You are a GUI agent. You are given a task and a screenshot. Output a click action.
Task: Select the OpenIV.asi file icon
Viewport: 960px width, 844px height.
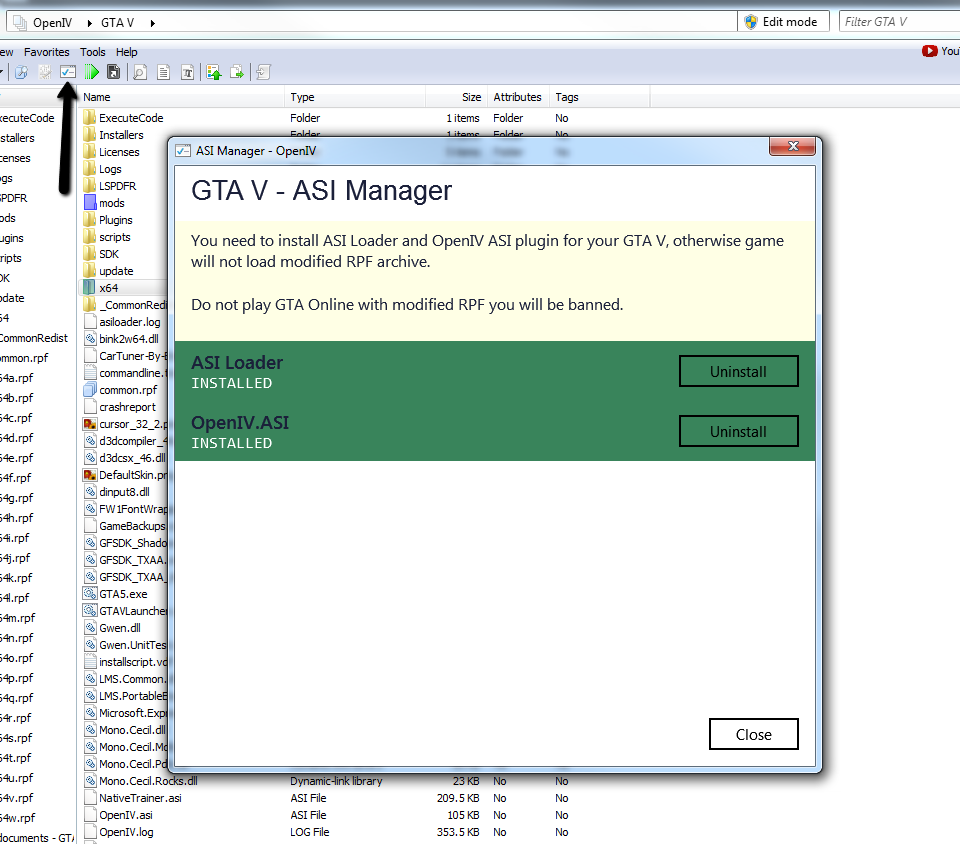click(90, 815)
